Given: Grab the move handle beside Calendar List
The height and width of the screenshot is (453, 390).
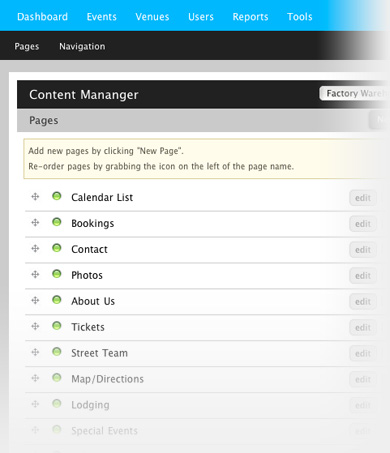Looking at the screenshot, I should (35, 197).
